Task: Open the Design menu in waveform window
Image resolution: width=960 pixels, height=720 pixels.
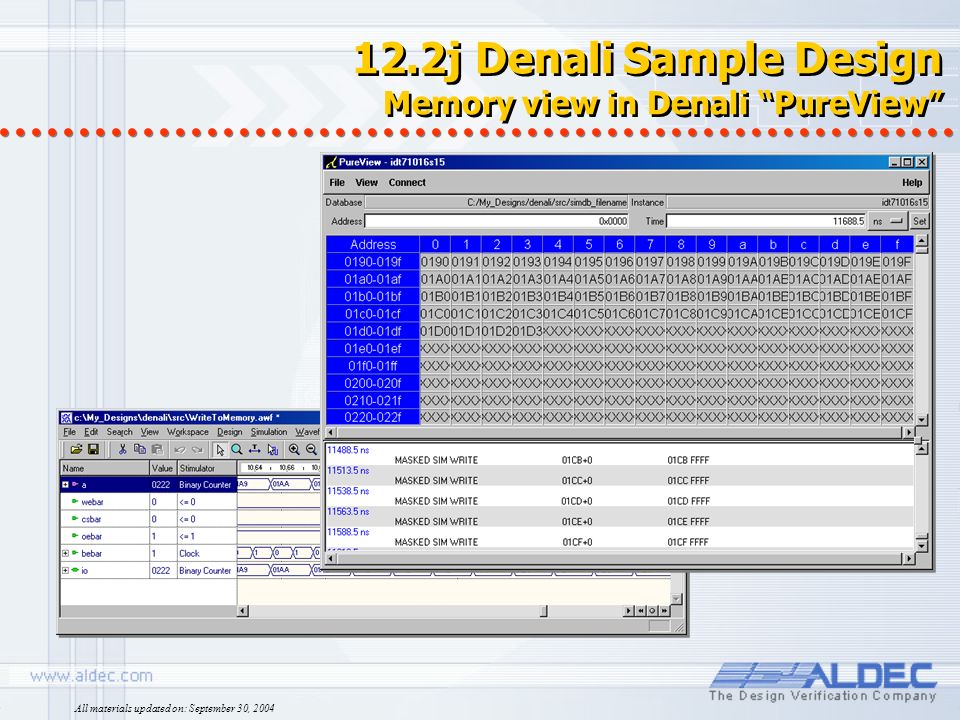Action: coord(230,432)
